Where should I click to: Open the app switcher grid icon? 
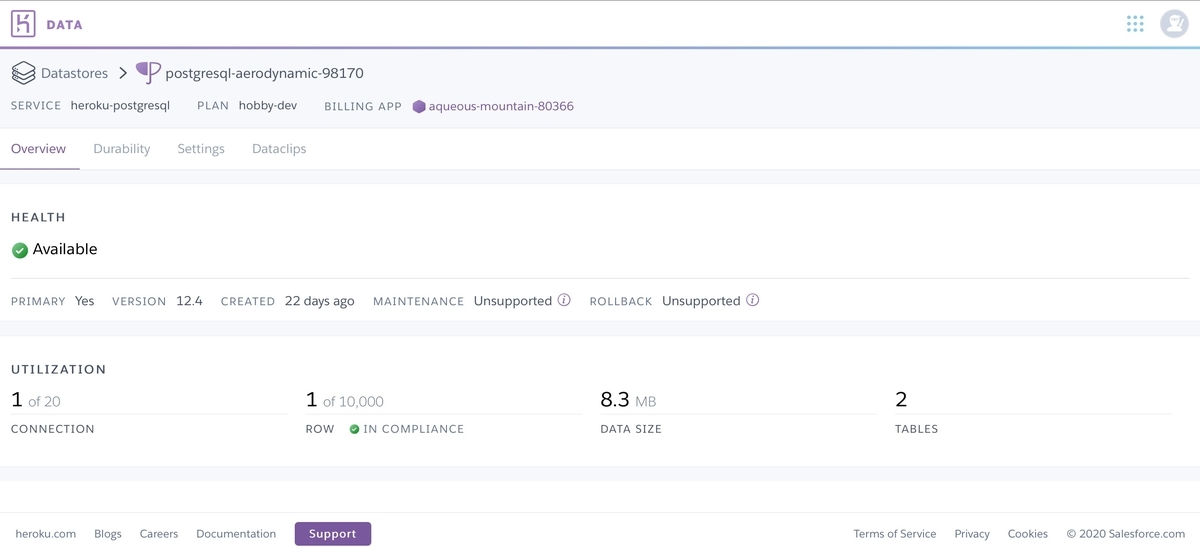click(1135, 24)
